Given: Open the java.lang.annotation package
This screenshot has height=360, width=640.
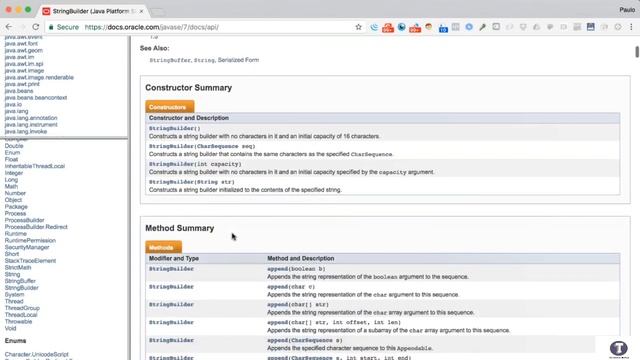Looking at the screenshot, I should [x=31, y=118].
